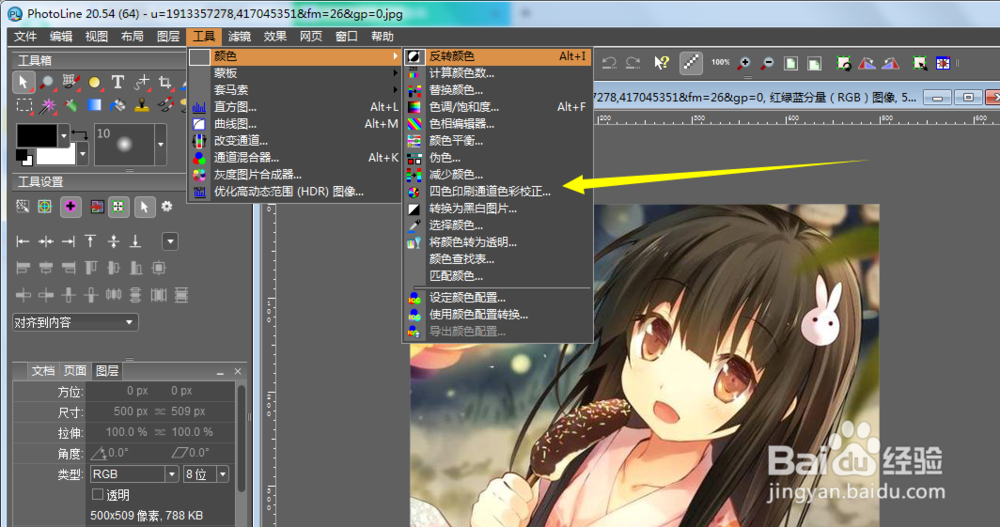Click the gear icon in tool settings

pos(167,206)
